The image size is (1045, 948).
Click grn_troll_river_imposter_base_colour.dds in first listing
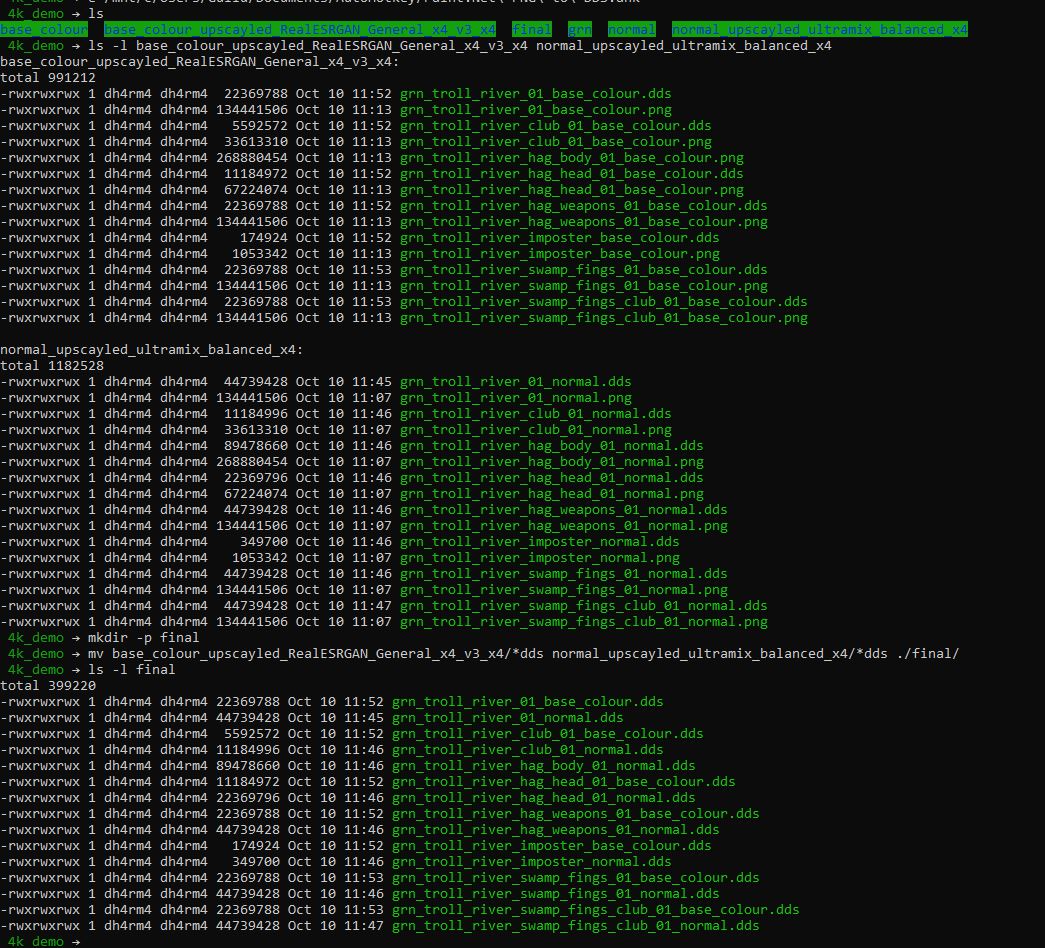click(x=560, y=238)
